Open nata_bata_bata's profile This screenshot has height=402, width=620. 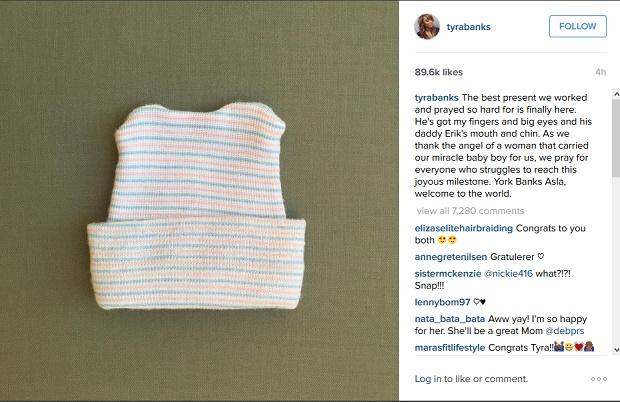click(450, 319)
